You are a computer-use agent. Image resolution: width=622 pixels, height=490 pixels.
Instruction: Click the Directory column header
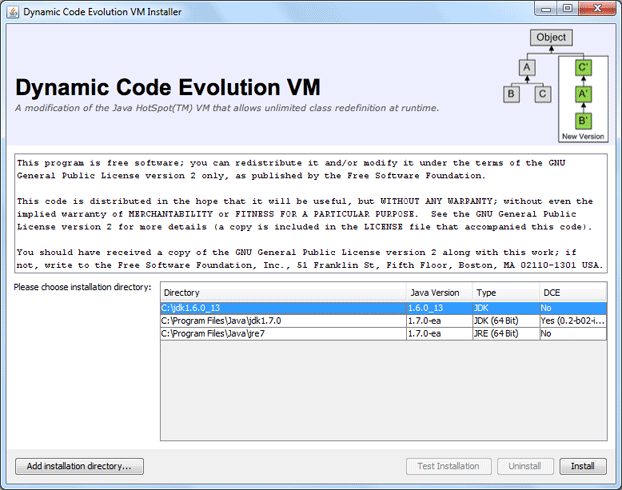coord(284,293)
